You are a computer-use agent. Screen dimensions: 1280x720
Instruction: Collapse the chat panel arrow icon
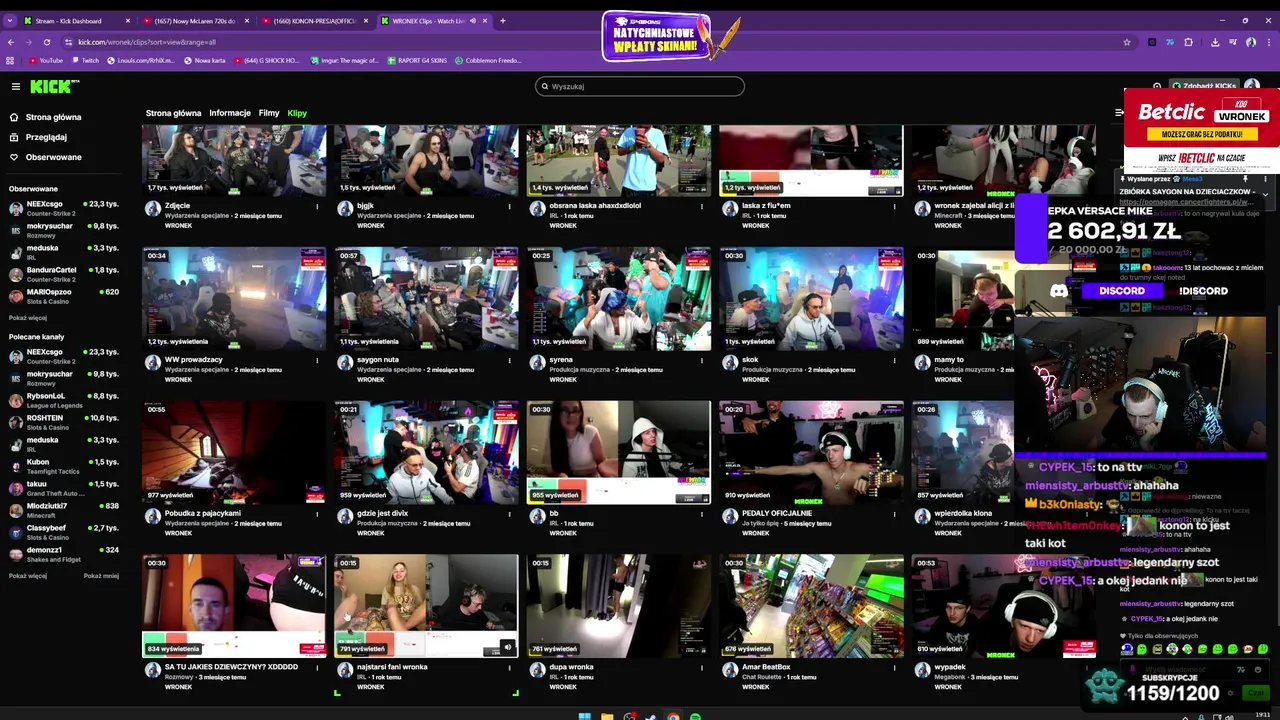pyautogui.click(x=1119, y=113)
